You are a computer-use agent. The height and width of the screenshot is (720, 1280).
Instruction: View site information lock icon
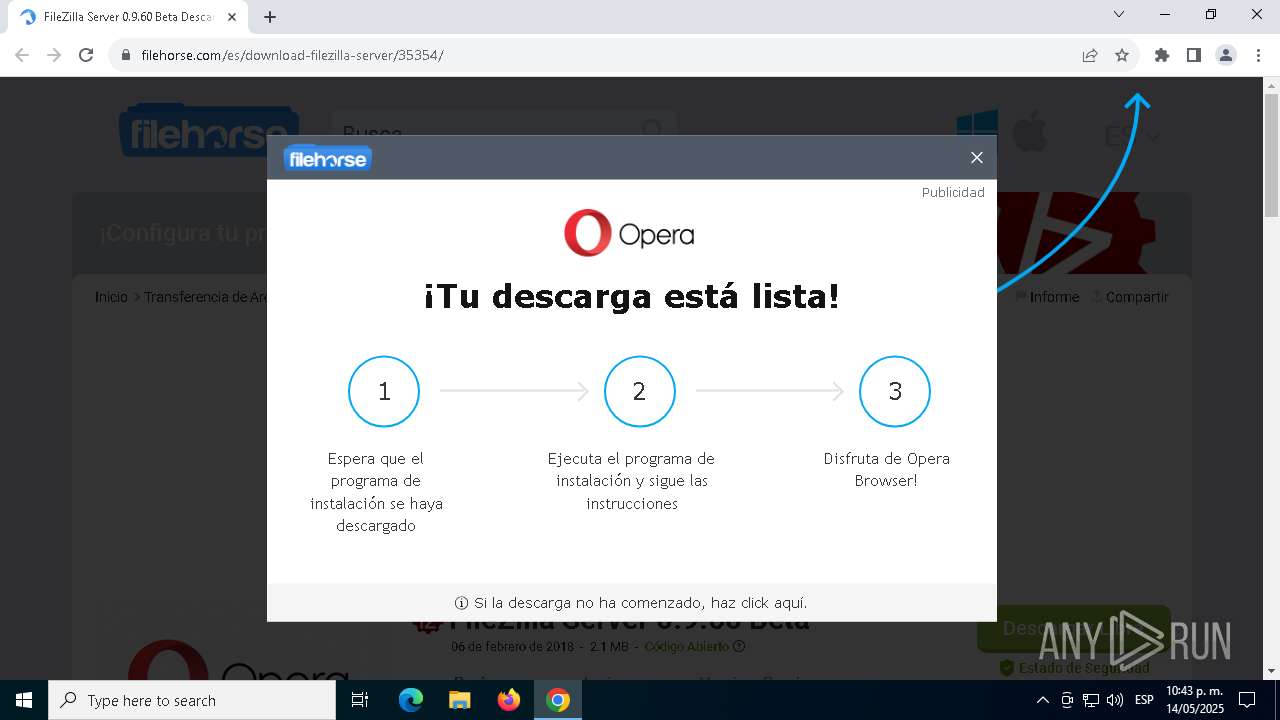coord(126,55)
